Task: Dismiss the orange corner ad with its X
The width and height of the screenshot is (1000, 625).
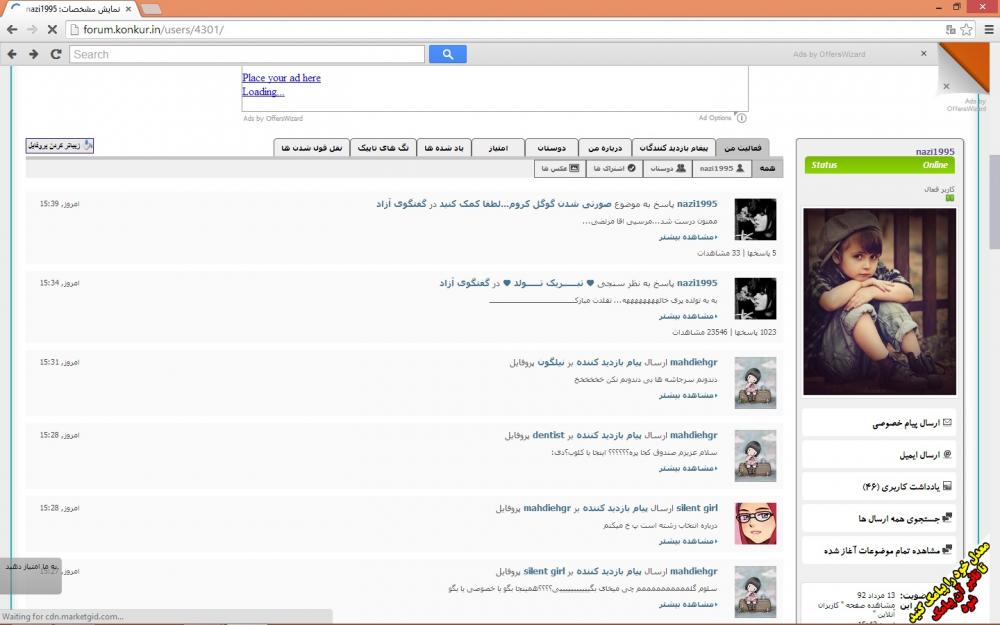Action: pyautogui.click(x=946, y=86)
